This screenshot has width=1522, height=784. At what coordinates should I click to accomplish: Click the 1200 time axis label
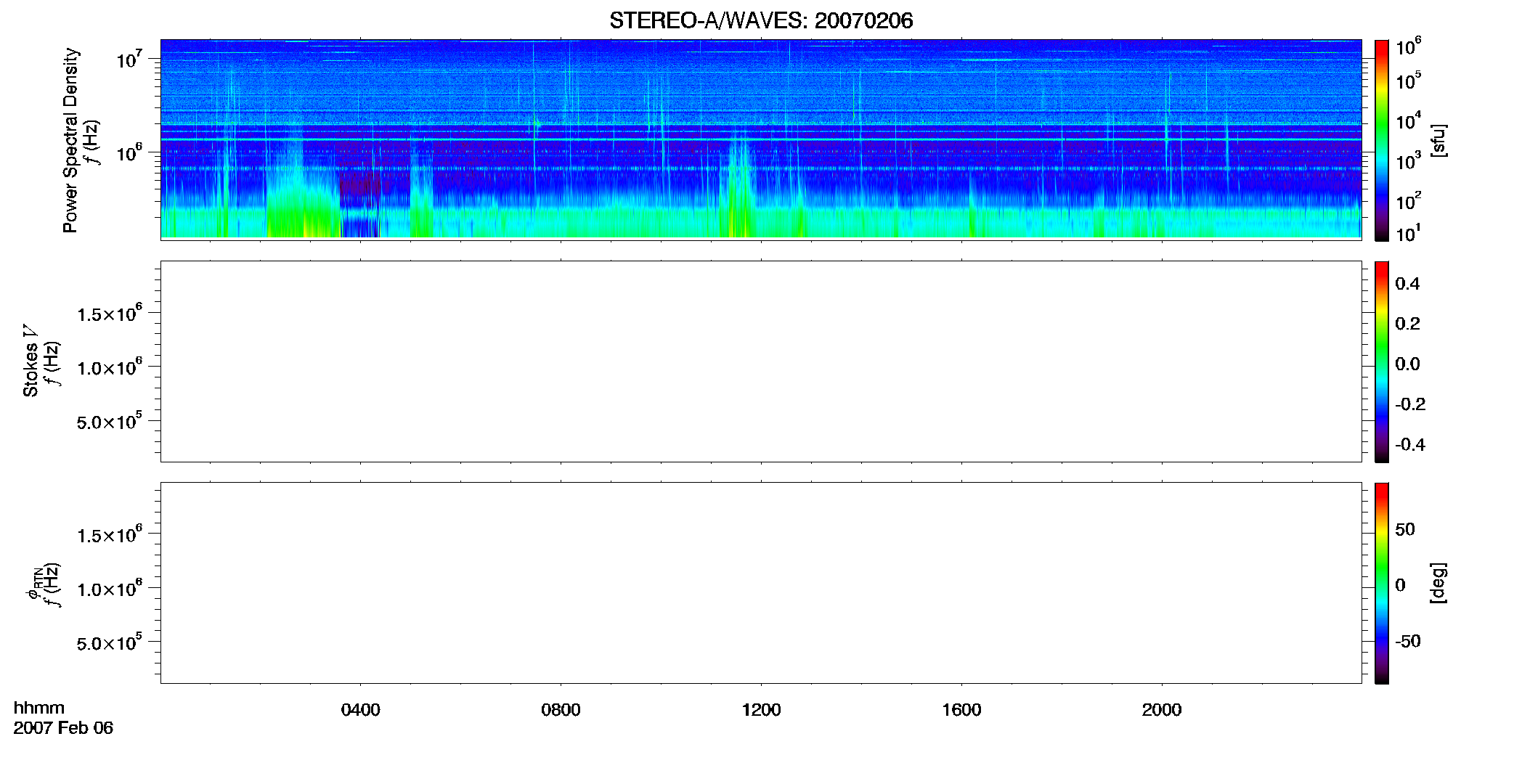pyautogui.click(x=761, y=710)
